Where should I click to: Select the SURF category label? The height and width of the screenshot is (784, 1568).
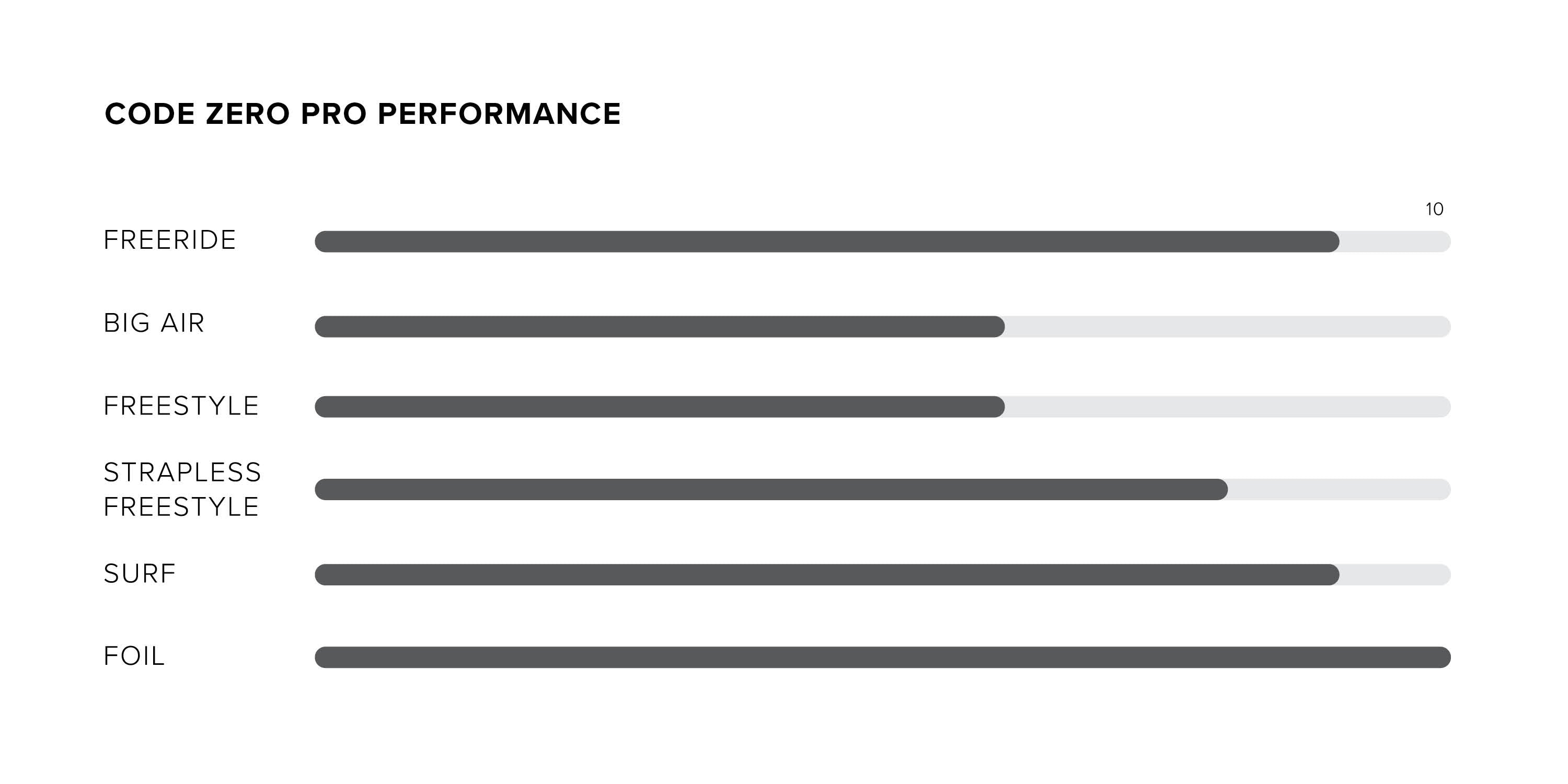[x=140, y=573]
